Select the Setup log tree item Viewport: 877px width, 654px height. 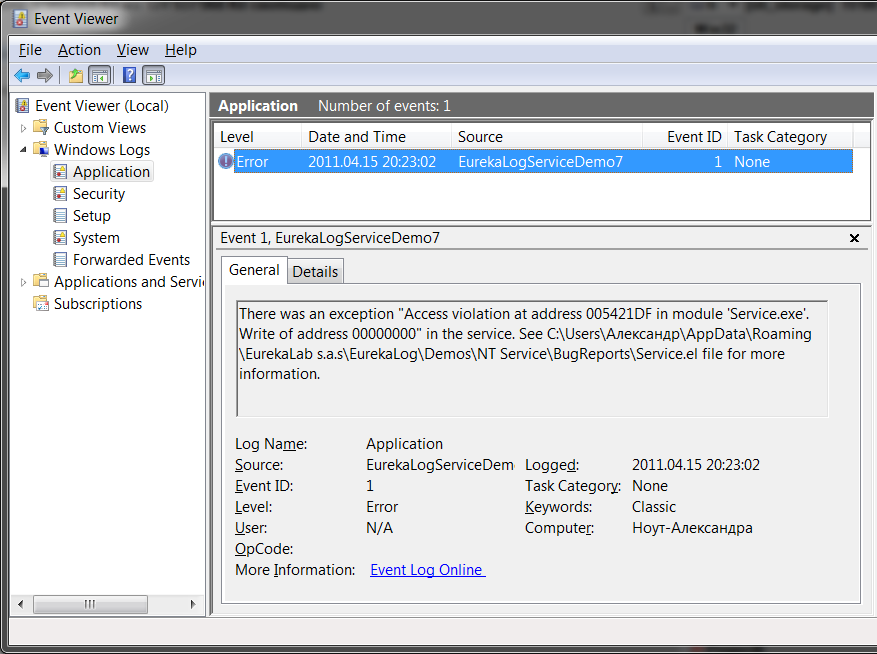92,215
